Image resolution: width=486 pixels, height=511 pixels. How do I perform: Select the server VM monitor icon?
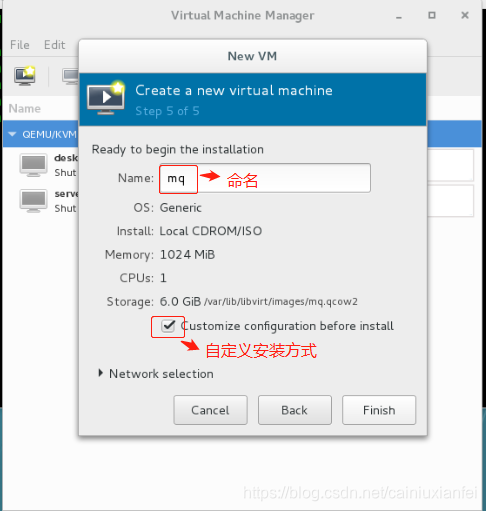[x=33, y=201]
